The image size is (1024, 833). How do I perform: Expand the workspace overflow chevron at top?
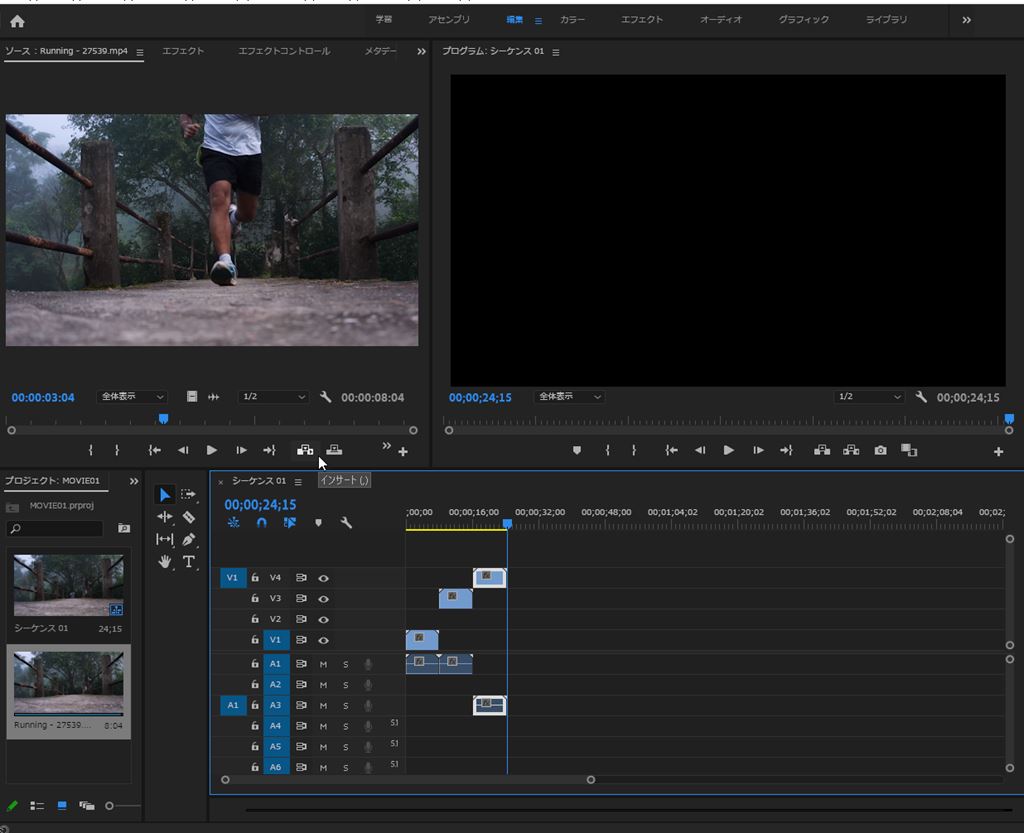(x=966, y=20)
